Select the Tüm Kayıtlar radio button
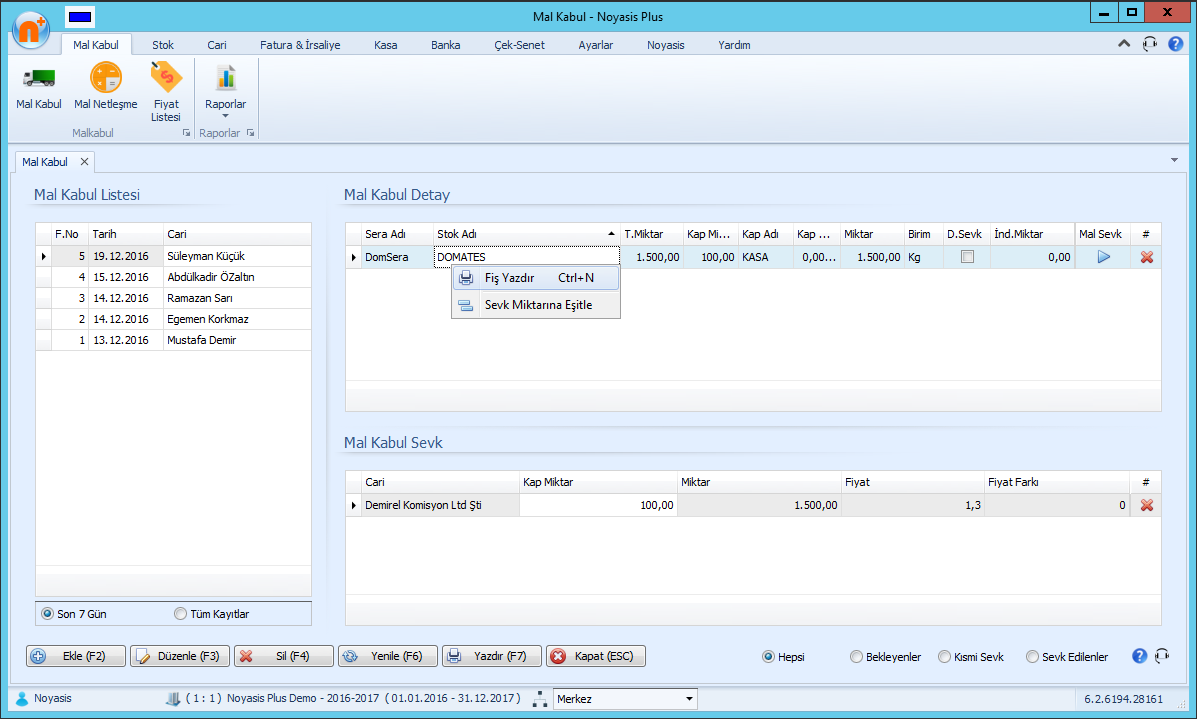 pos(180,614)
